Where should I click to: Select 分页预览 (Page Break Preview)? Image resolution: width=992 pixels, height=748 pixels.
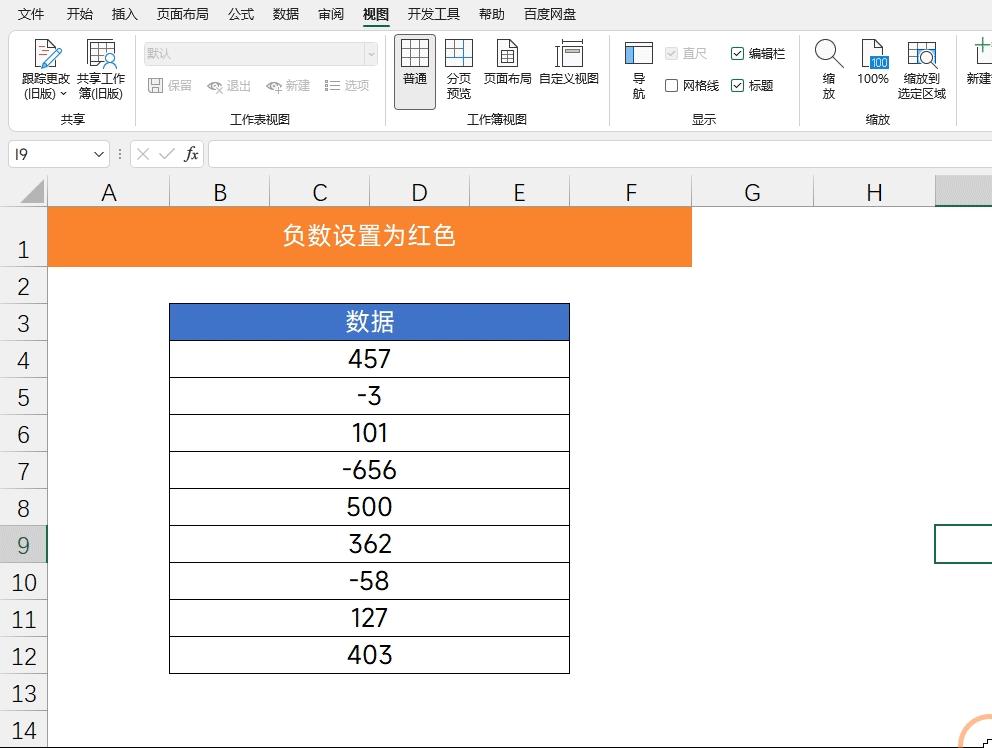pyautogui.click(x=459, y=68)
